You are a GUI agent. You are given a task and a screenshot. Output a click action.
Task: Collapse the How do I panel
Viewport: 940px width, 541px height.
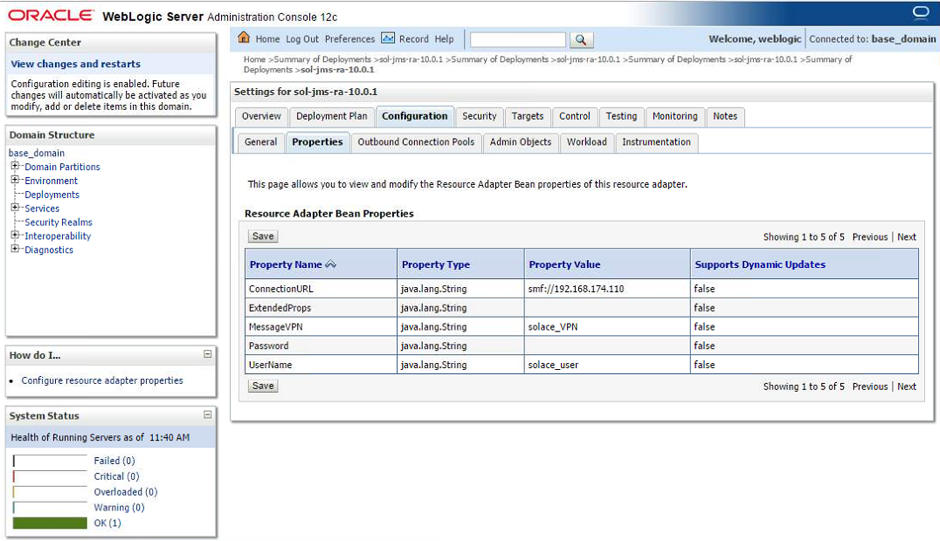(207, 354)
